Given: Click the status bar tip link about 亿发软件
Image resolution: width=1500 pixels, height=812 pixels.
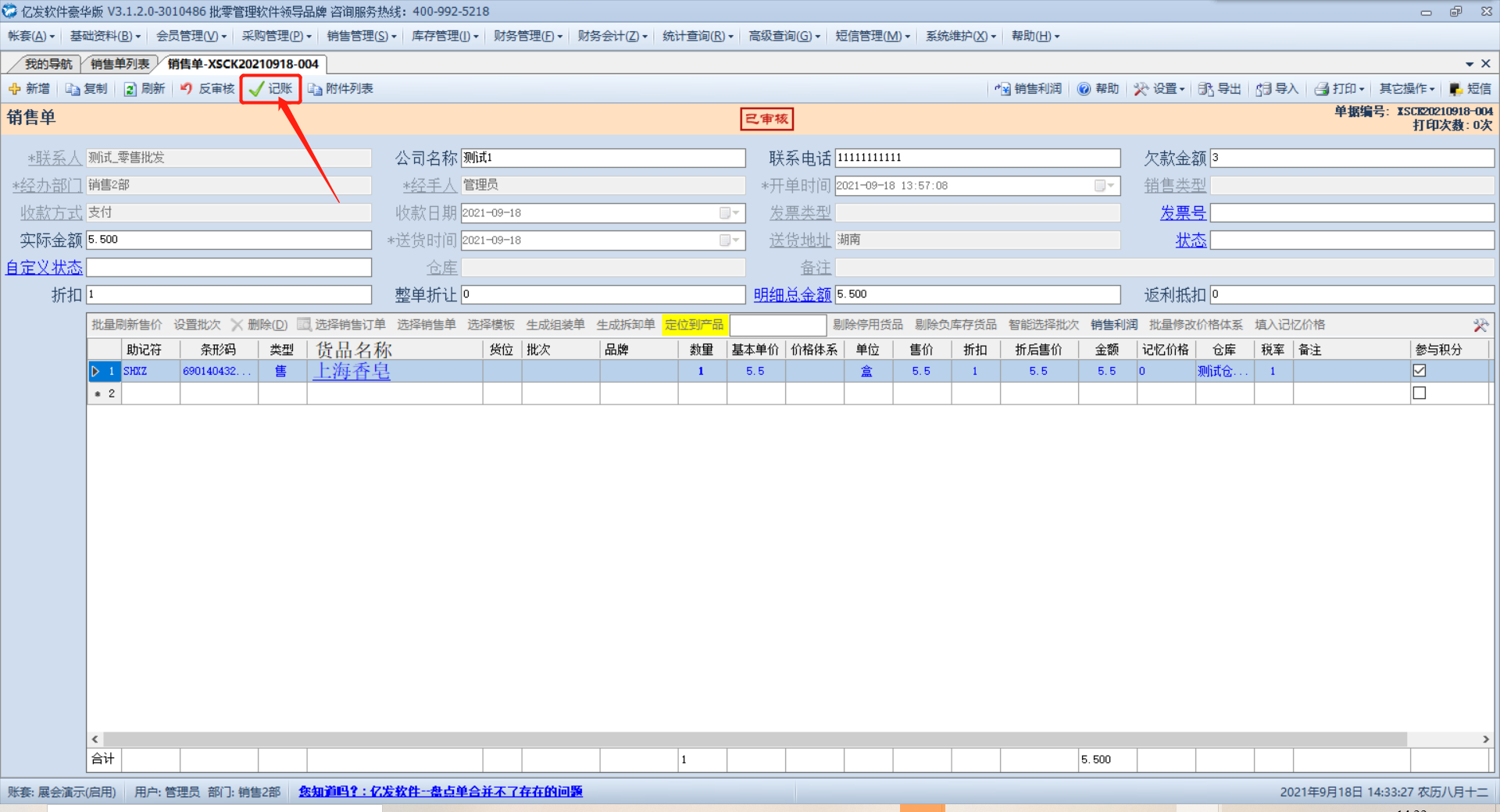Looking at the screenshot, I should click(x=441, y=792).
